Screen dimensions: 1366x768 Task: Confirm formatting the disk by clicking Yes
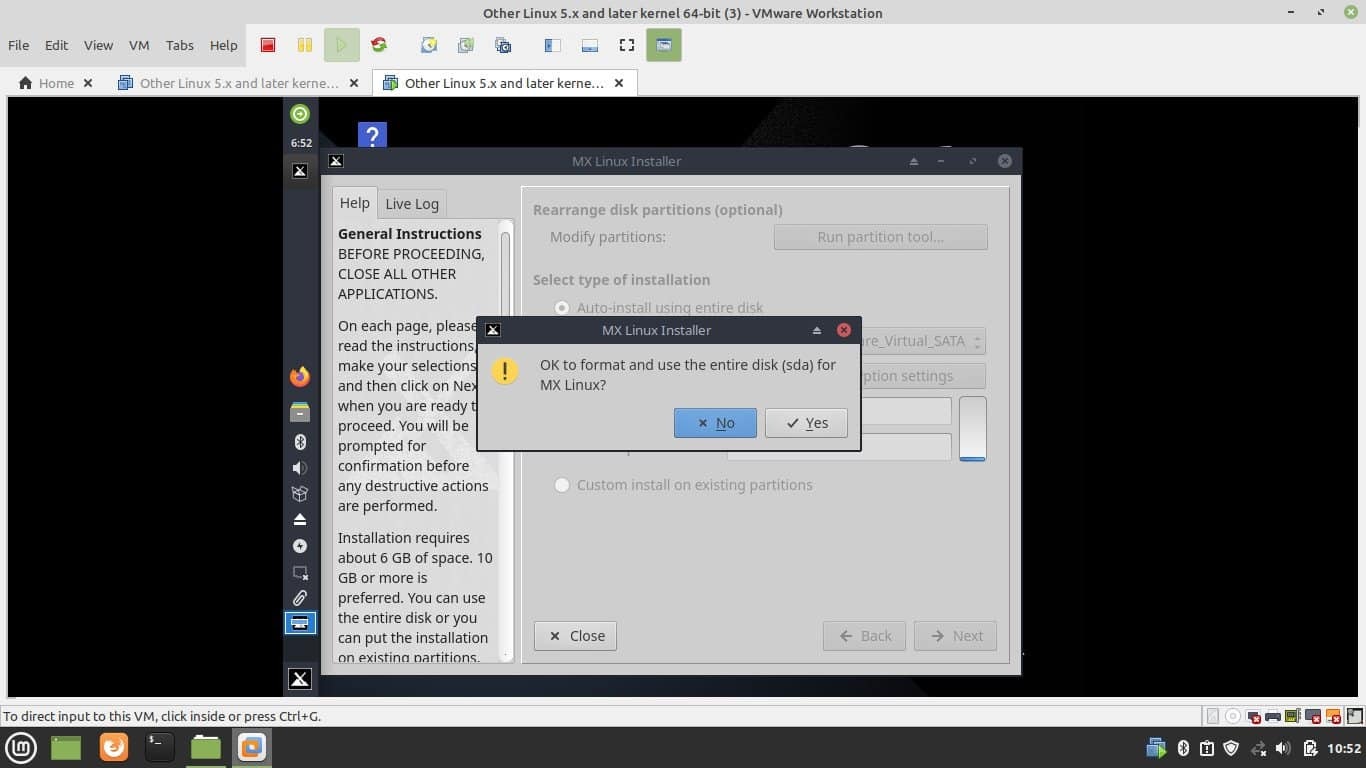[x=806, y=423]
